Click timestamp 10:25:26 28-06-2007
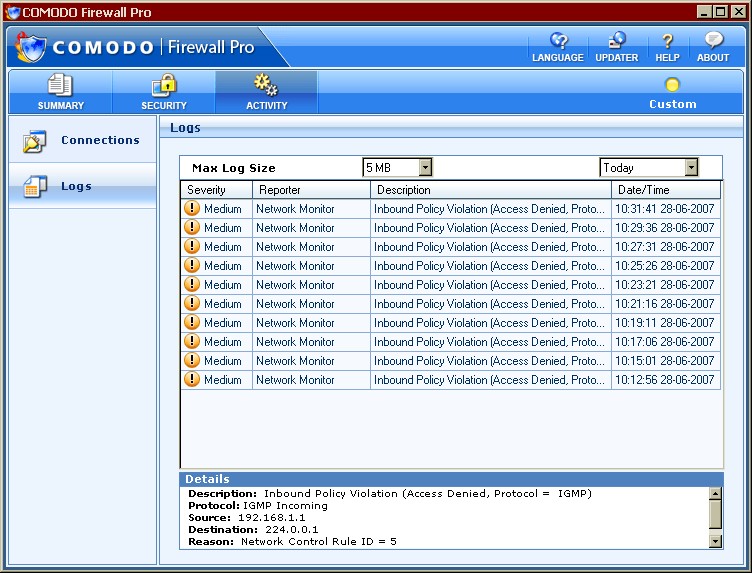This screenshot has height=573, width=752. coord(665,266)
